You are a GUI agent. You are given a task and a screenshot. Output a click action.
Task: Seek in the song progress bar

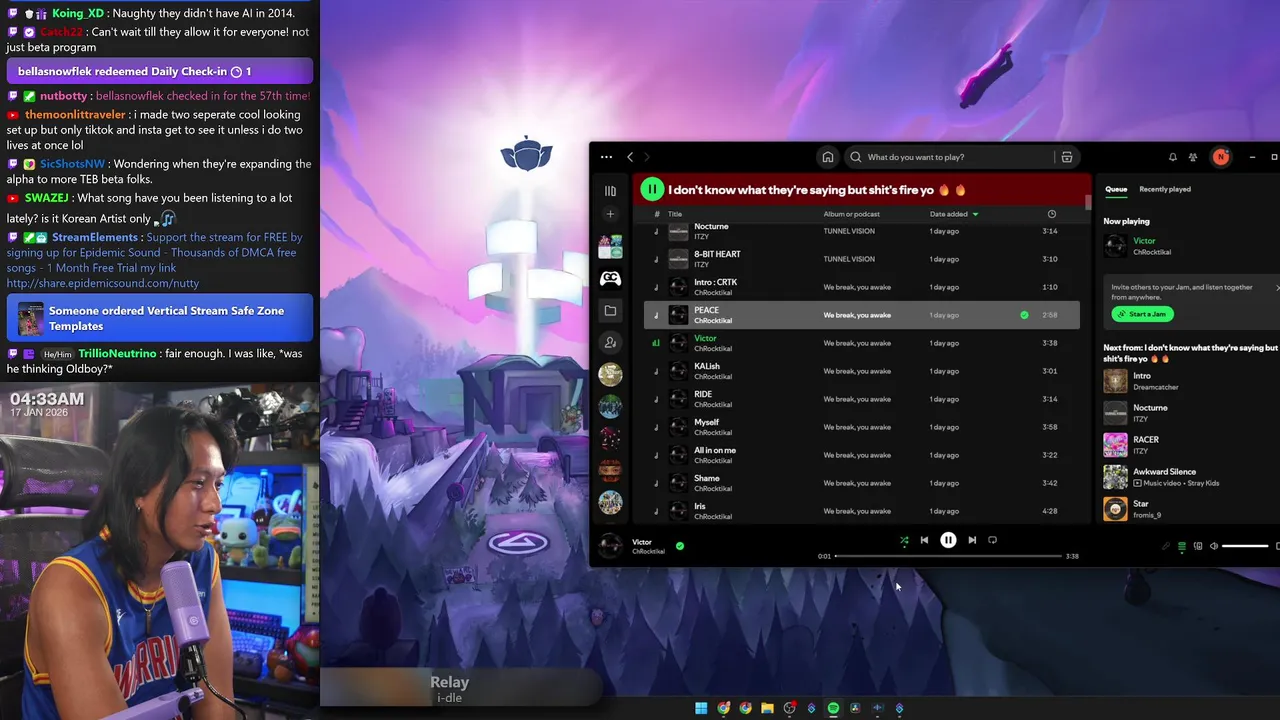[x=948, y=556]
